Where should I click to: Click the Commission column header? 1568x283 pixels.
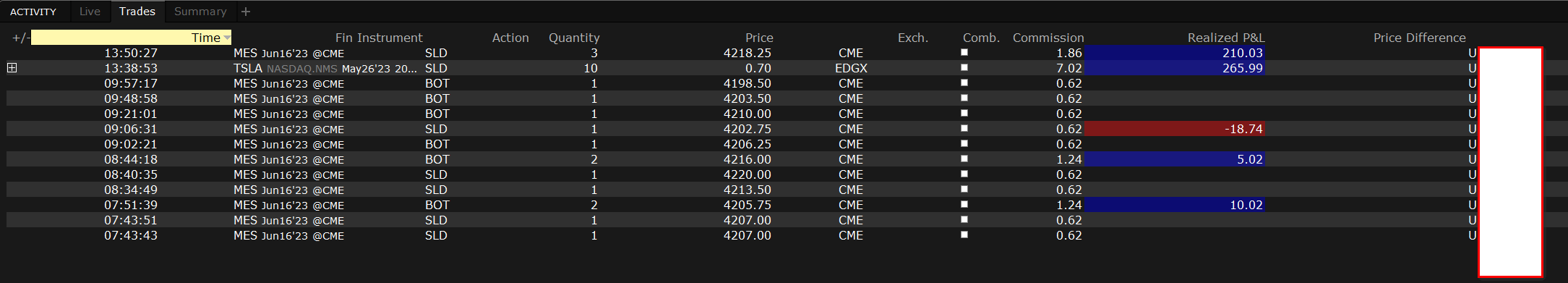tap(1048, 38)
